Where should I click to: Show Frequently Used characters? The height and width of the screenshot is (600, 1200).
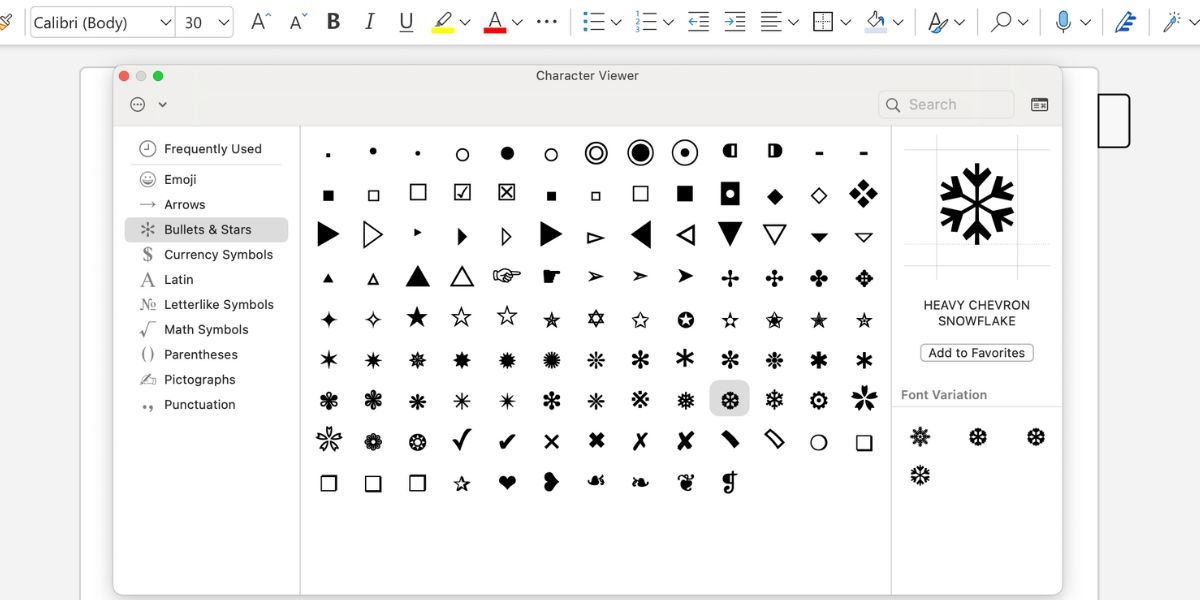pyautogui.click(x=211, y=148)
